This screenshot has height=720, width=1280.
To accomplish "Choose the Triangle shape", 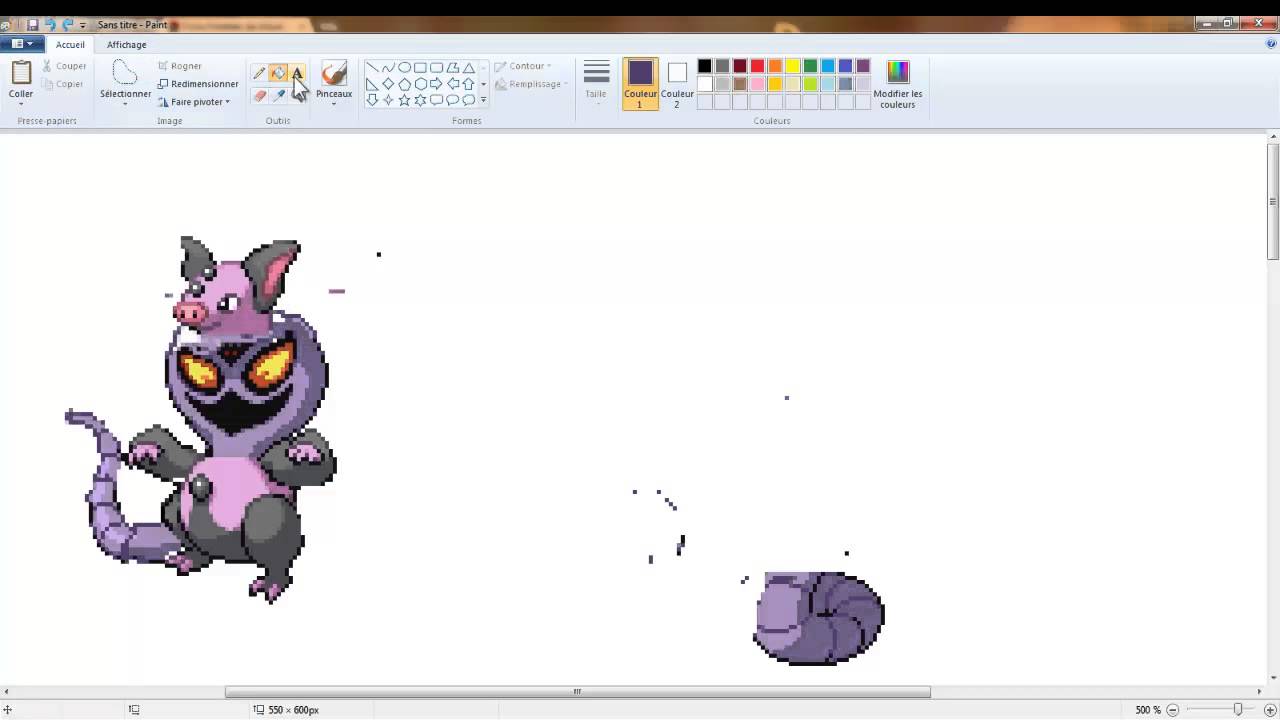I will (x=468, y=68).
